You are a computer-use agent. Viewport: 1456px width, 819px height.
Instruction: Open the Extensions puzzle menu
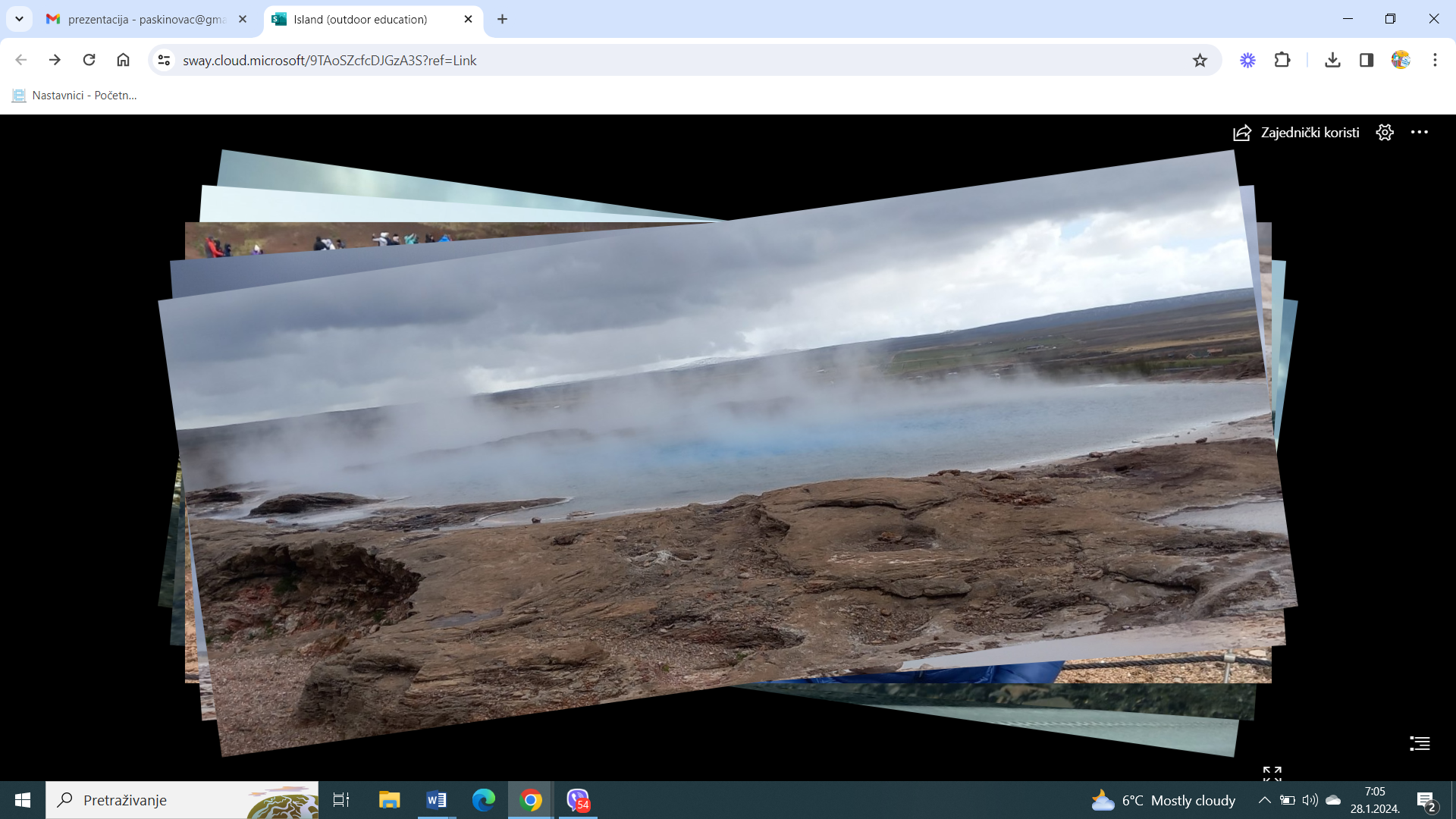[1282, 60]
